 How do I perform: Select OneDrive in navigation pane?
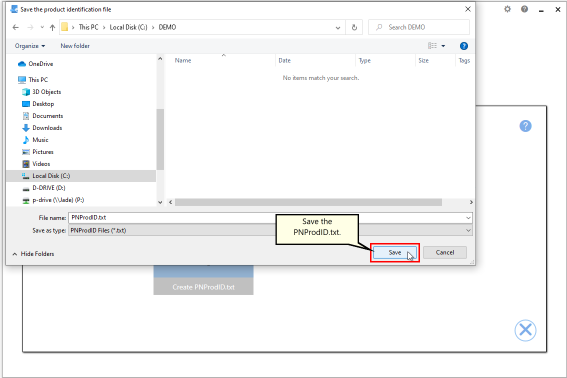(35, 64)
